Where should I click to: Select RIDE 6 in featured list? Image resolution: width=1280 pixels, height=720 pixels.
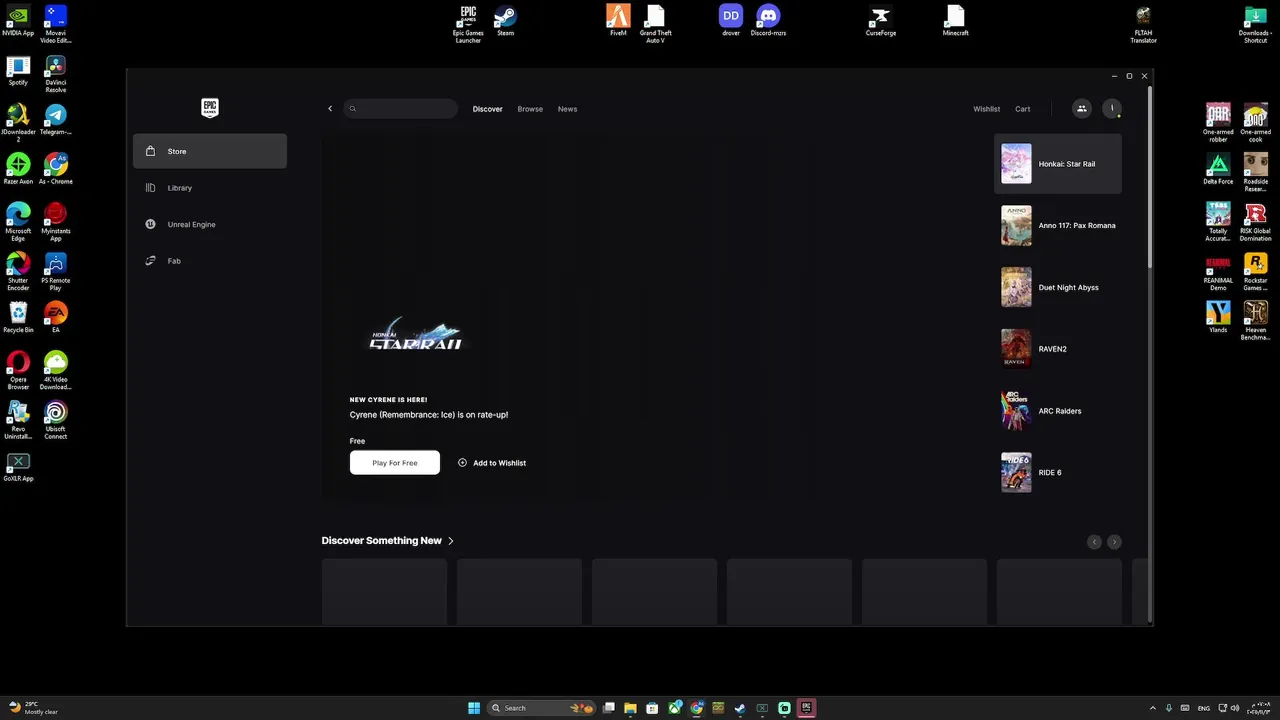1058,473
